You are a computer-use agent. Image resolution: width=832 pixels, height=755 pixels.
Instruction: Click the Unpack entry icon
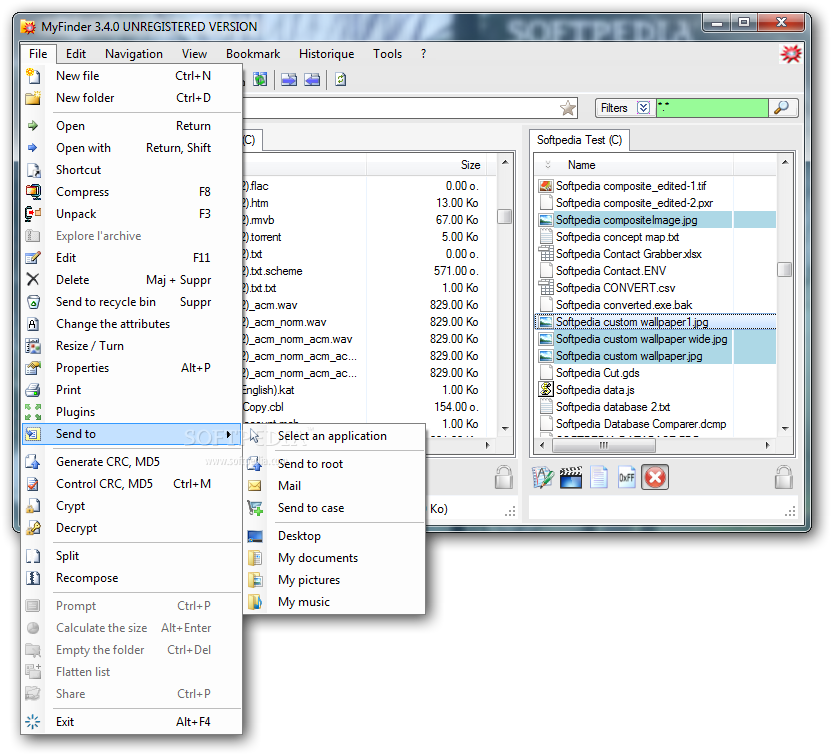pos(33,214)
